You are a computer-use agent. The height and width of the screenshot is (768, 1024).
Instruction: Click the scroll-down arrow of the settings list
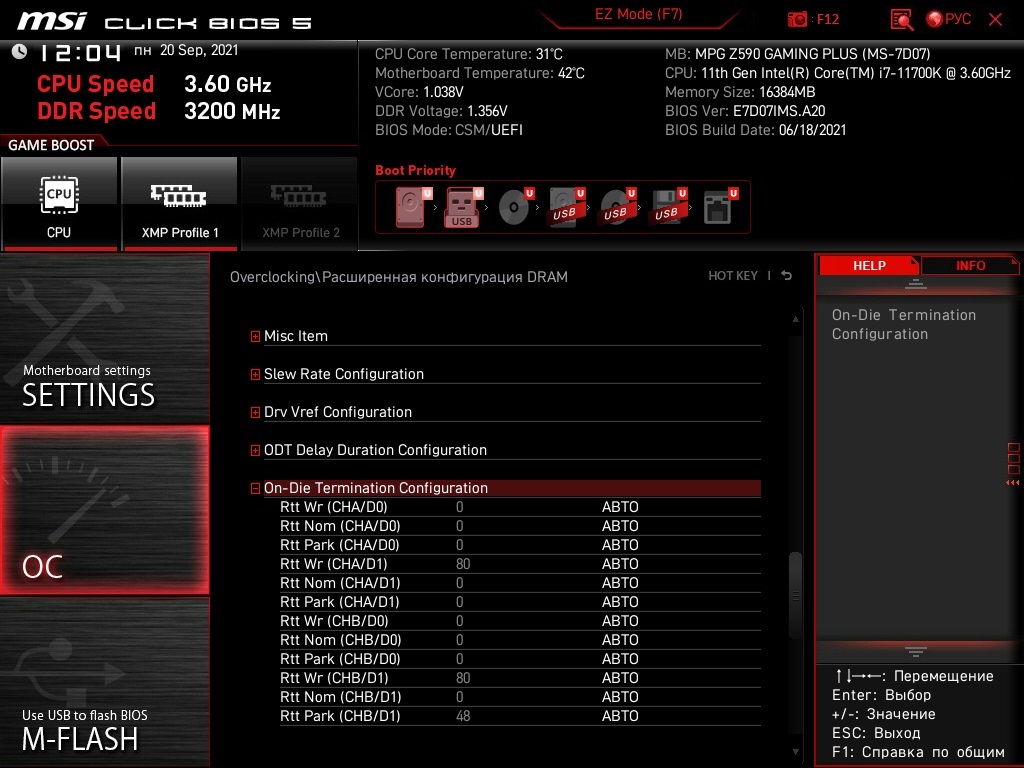click(795, 752)
